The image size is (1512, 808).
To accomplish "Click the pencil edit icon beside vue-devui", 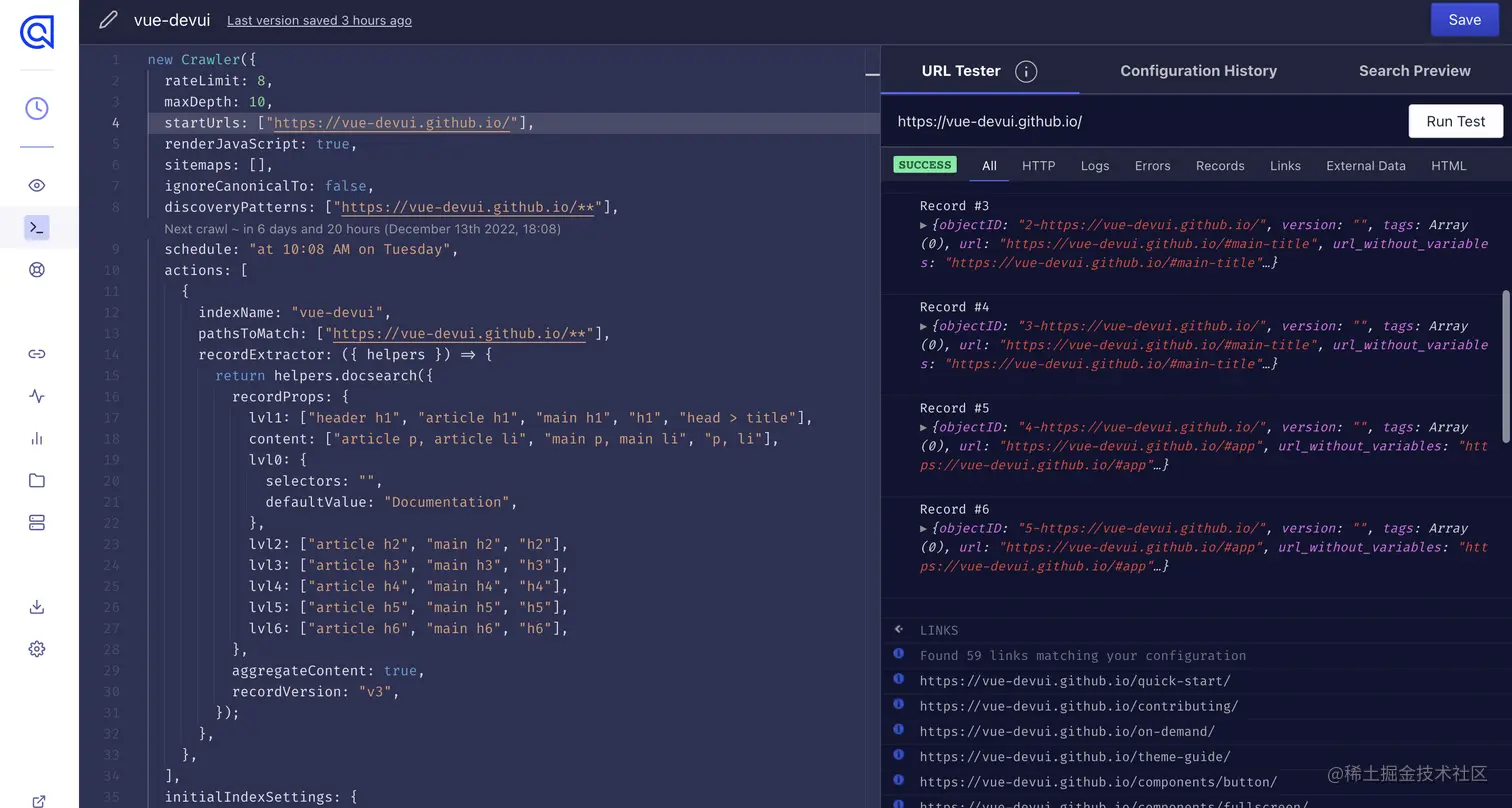I will pyautogui.click(x=108, y=20).
